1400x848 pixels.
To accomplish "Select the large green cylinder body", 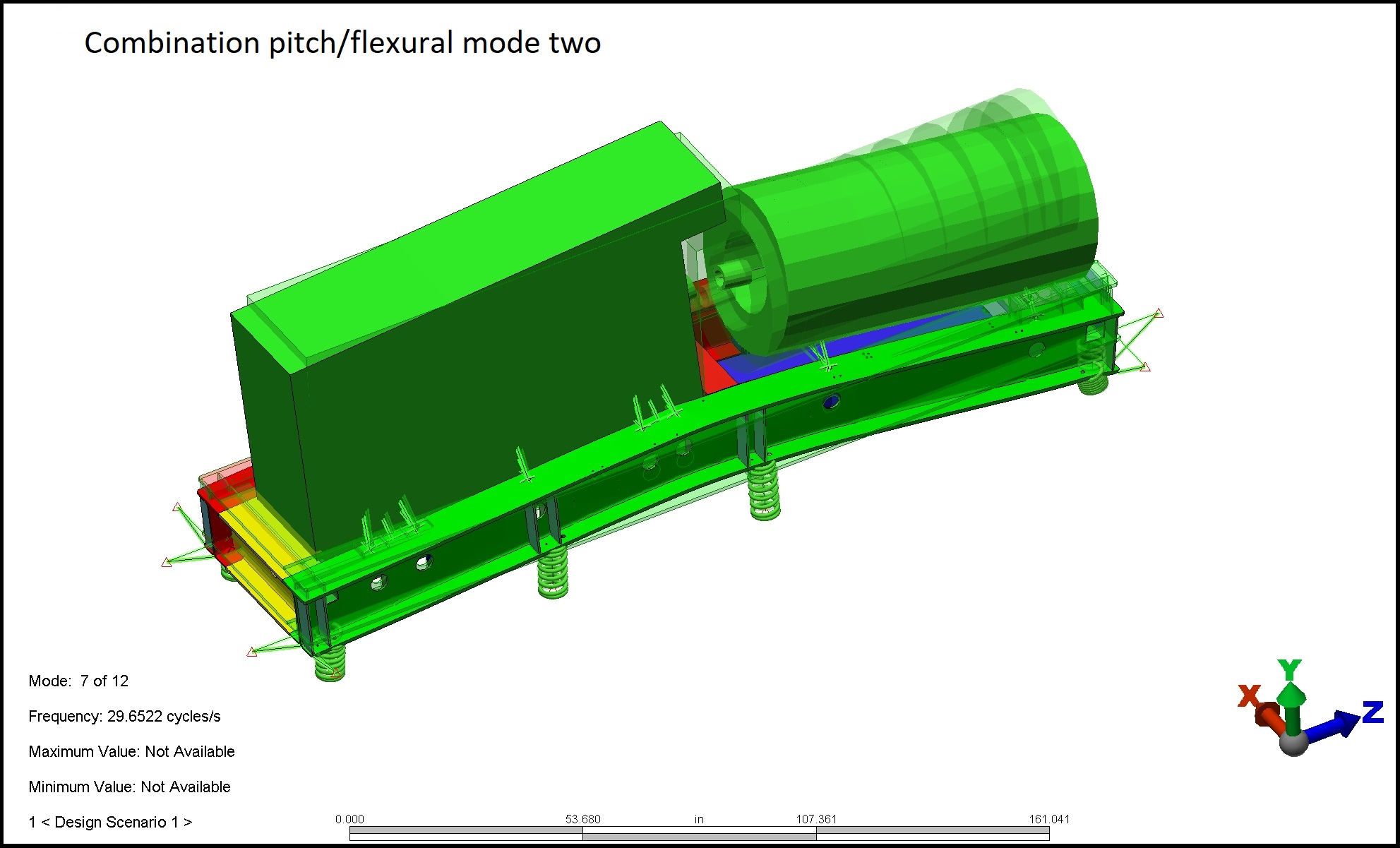I will pos(918,226).
